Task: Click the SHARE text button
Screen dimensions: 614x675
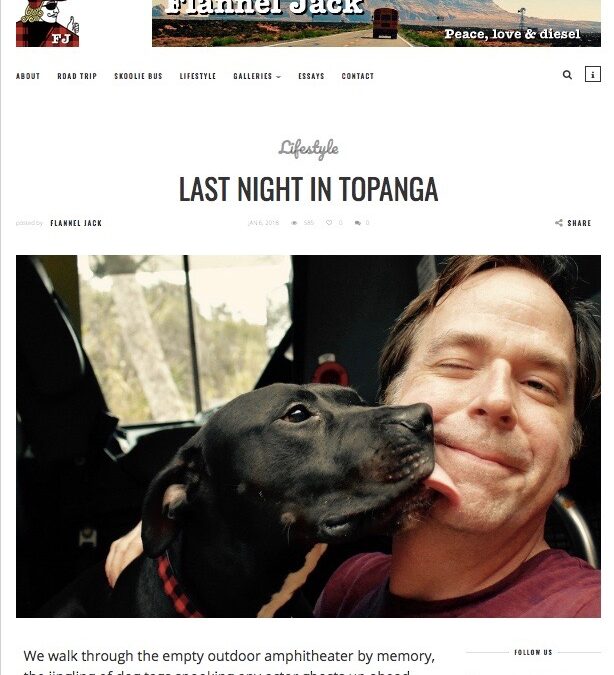Action: pyautogui.click(x=579, y=223)
